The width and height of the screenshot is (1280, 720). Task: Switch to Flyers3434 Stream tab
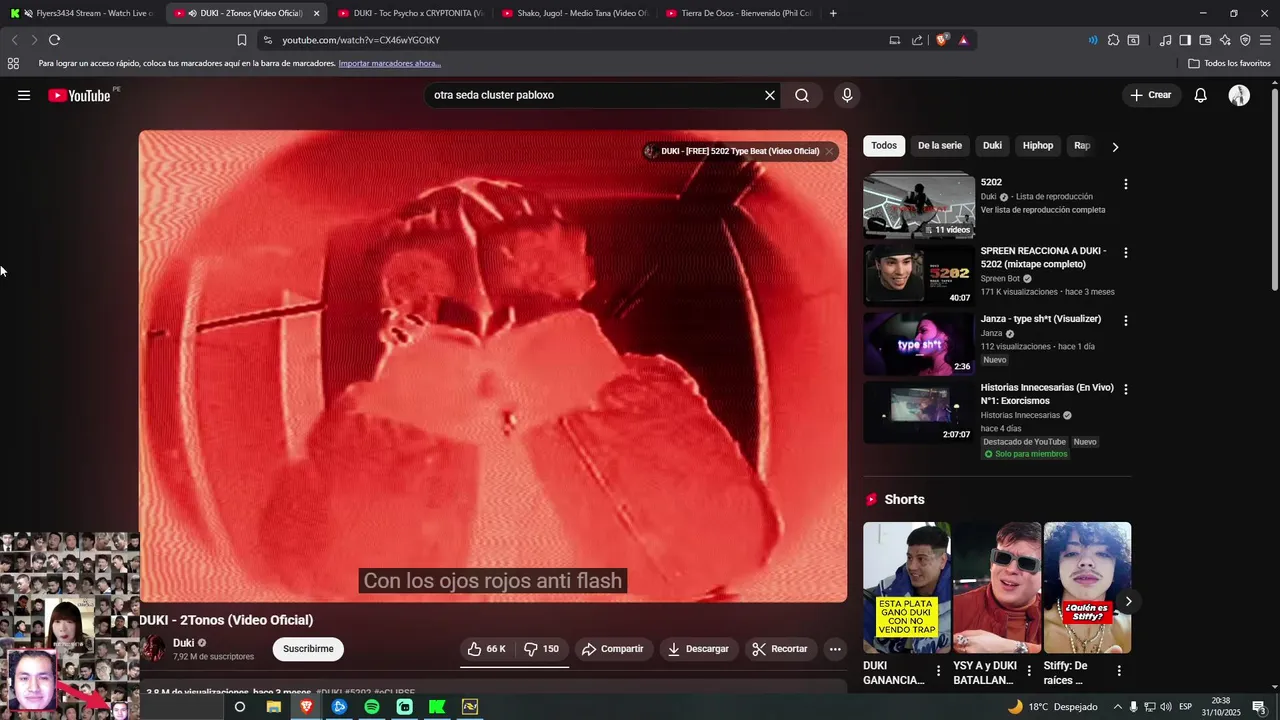click(82, 13)
